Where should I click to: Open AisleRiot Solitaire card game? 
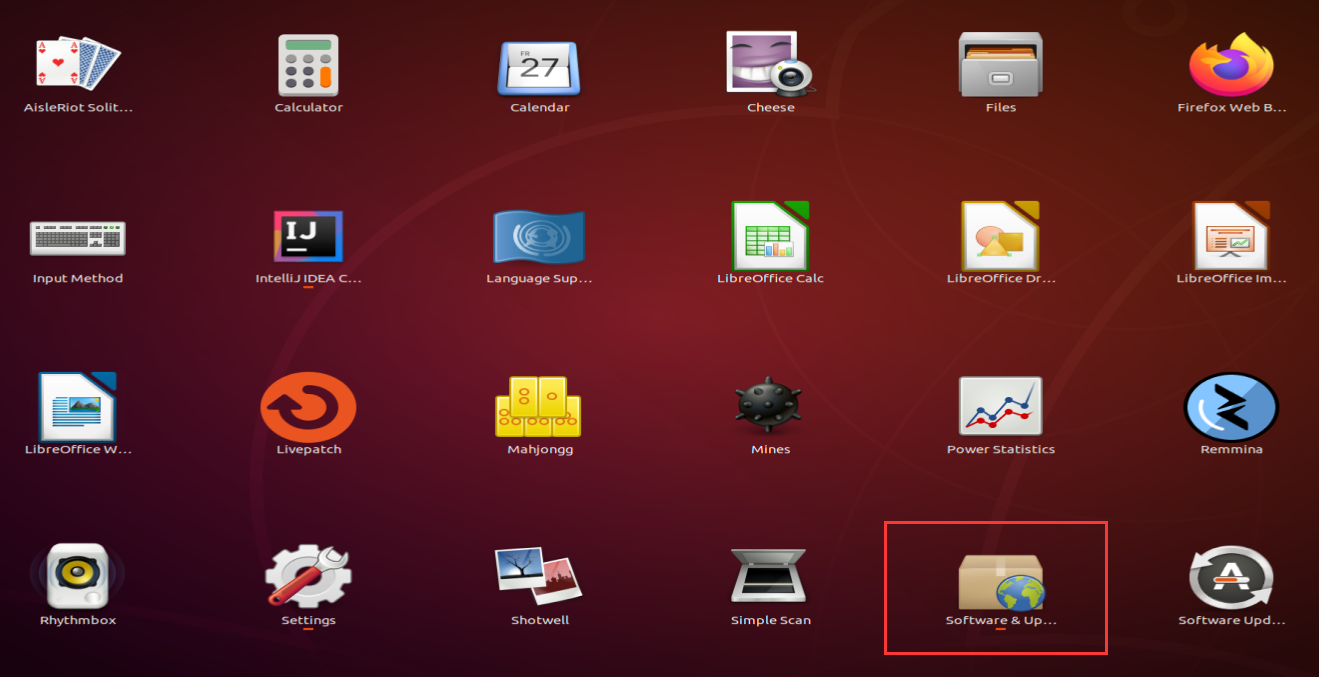78,65
